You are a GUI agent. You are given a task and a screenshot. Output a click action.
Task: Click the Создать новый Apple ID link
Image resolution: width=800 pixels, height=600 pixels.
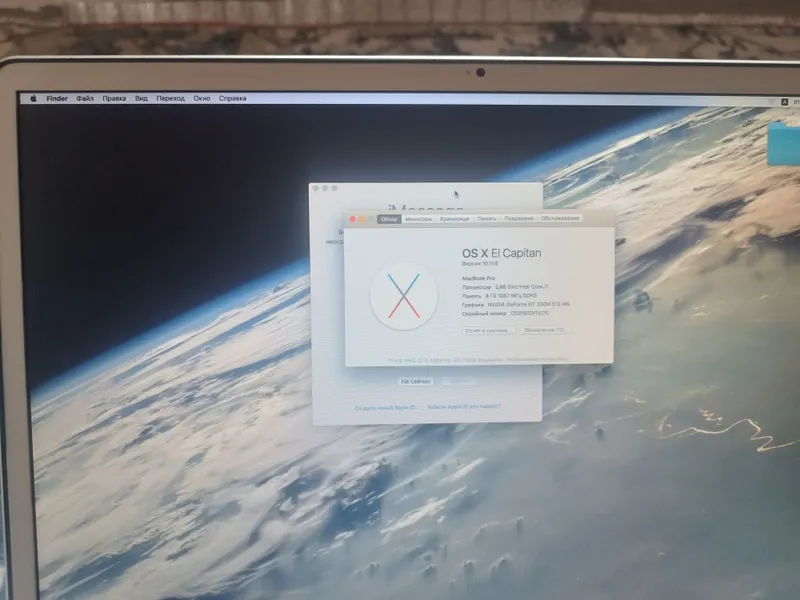[386, 408]
